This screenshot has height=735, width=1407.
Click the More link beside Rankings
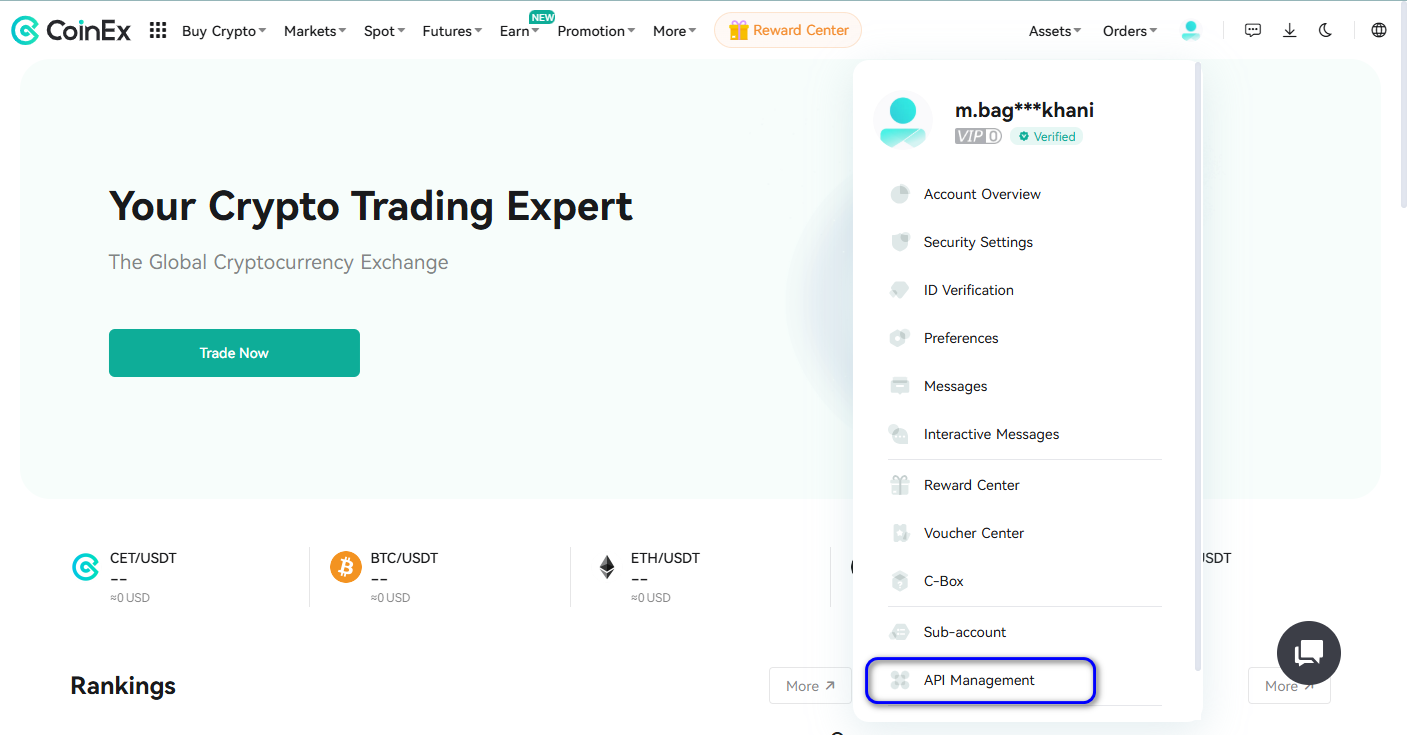[810, 686]
